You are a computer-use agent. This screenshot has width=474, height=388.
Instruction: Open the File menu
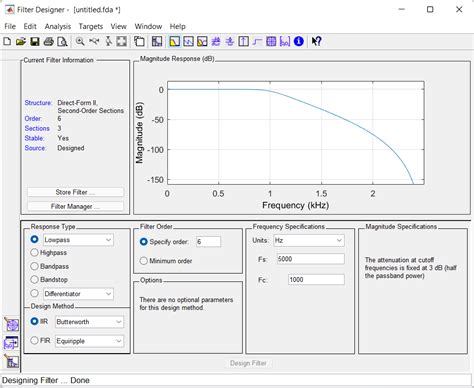[x=10, y=26]
